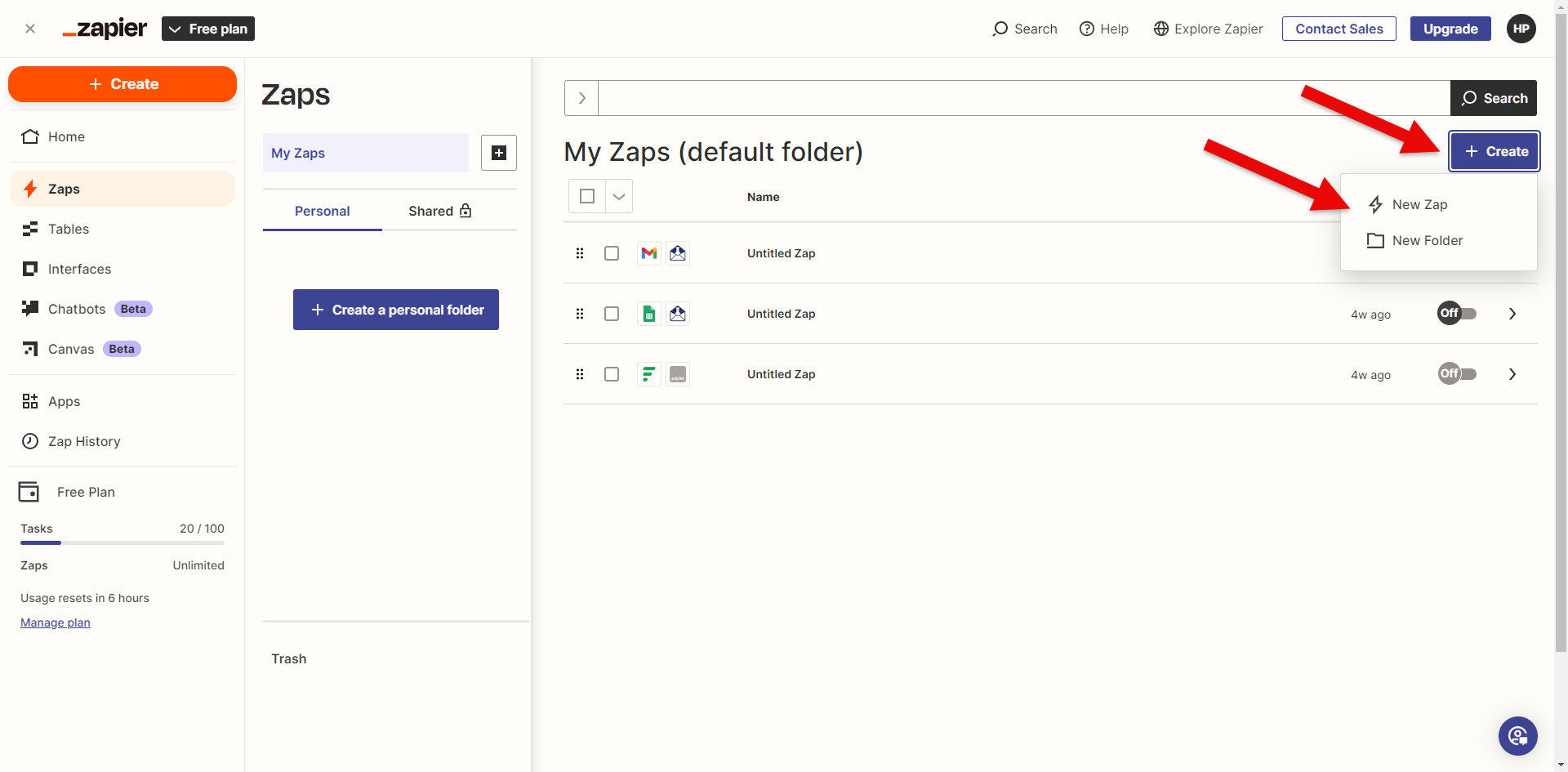This screenshot has width=1568, height=772.
Task: Go to Home in sidebar
Action: click(122, 136)
